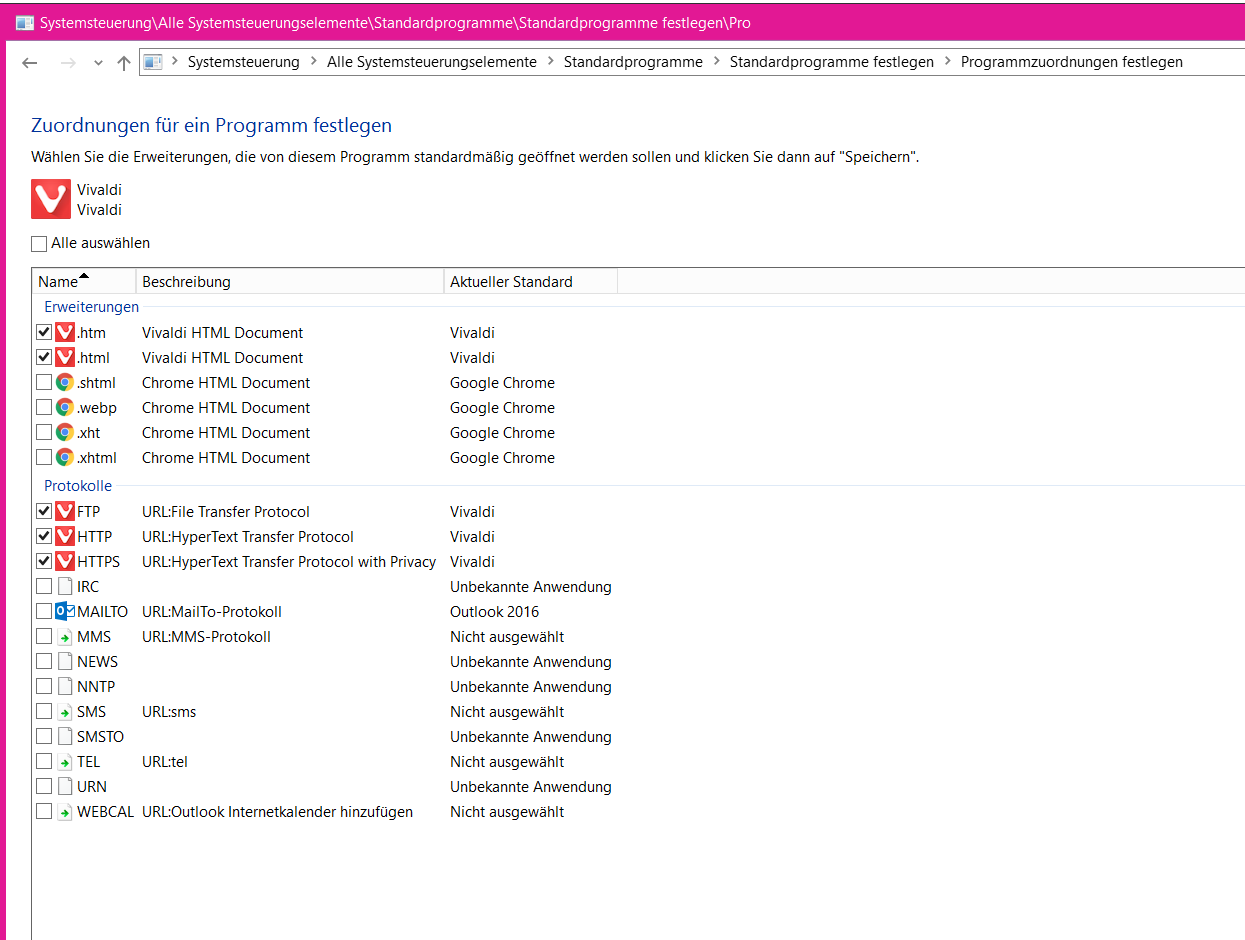Select 'URL:File Transfer Protocol' description
The image size is (1245, 940).
pos(226,512)
